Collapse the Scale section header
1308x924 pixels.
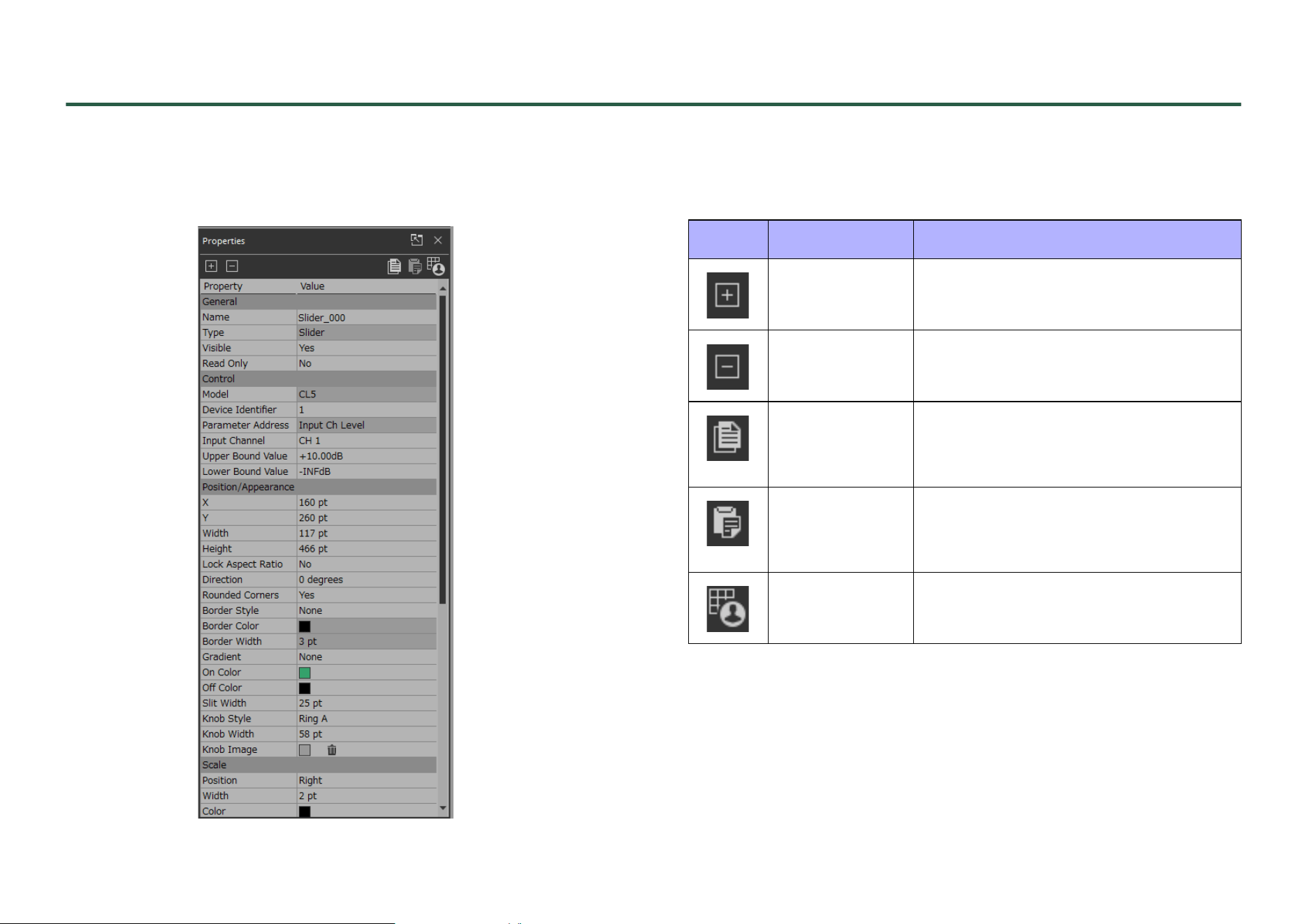point(318,765)
